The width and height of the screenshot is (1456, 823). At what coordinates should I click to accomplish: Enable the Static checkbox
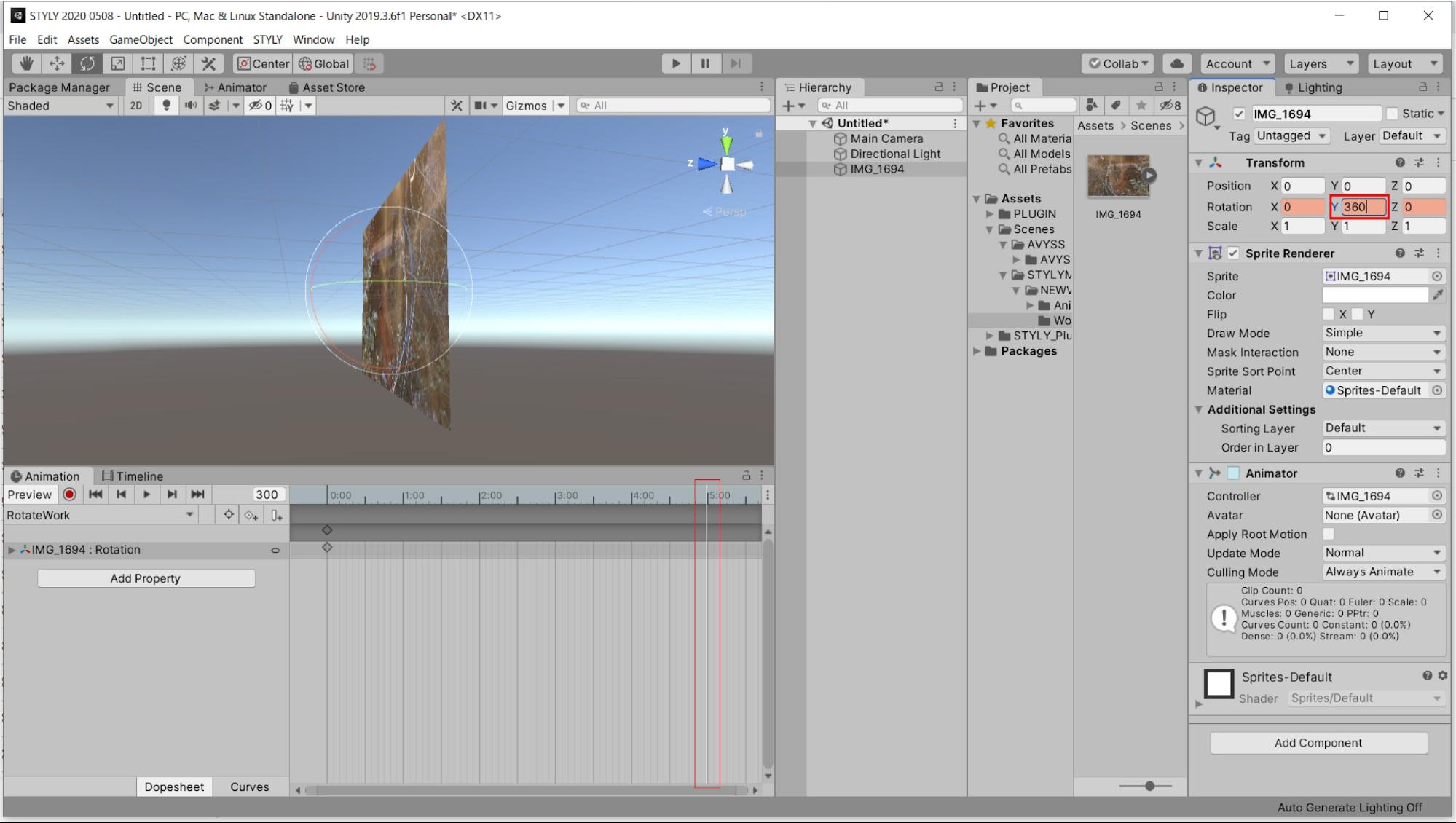[1392, 114]
